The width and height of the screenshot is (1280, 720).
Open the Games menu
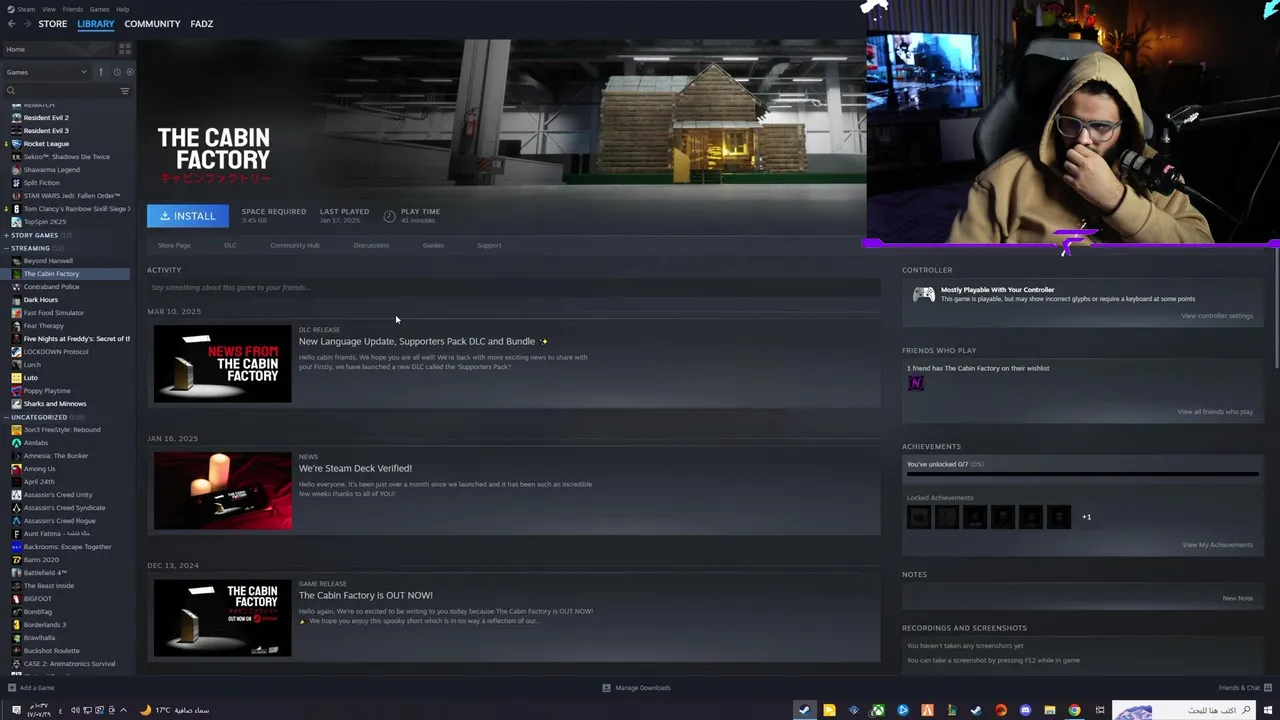100,9
